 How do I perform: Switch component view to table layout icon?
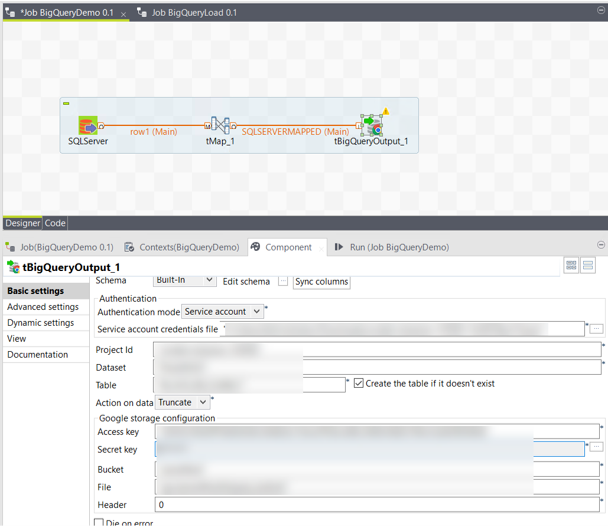(x=571, y=266)
